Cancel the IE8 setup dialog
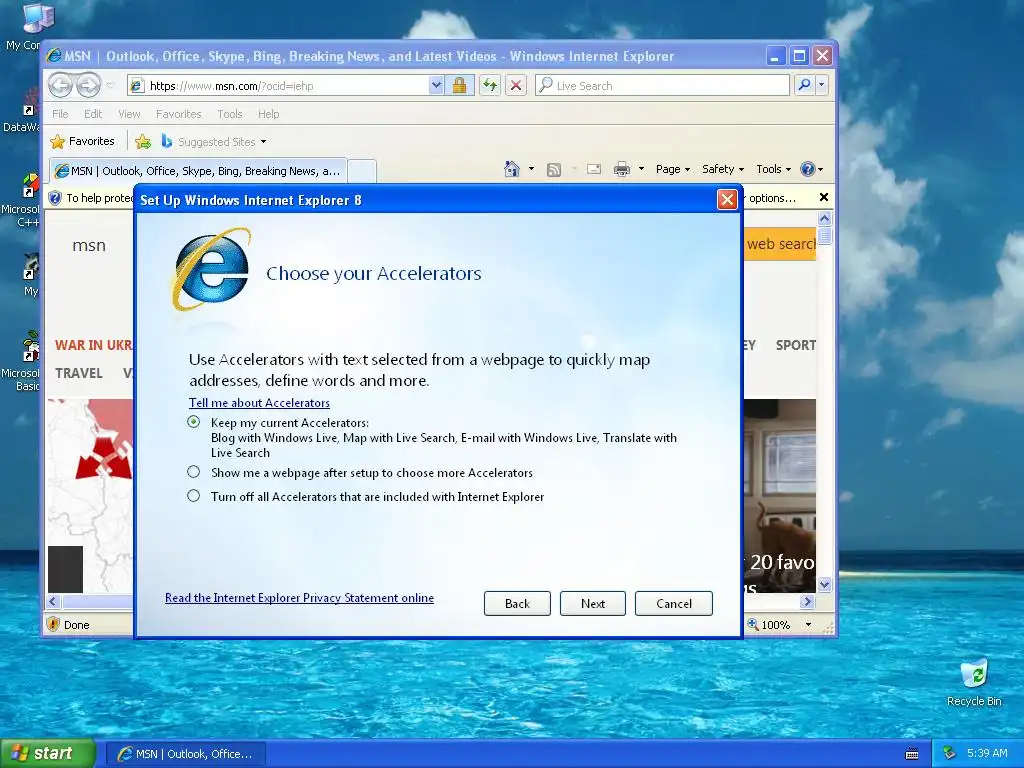Screen dimensions: 1024x768 [674, 603]
